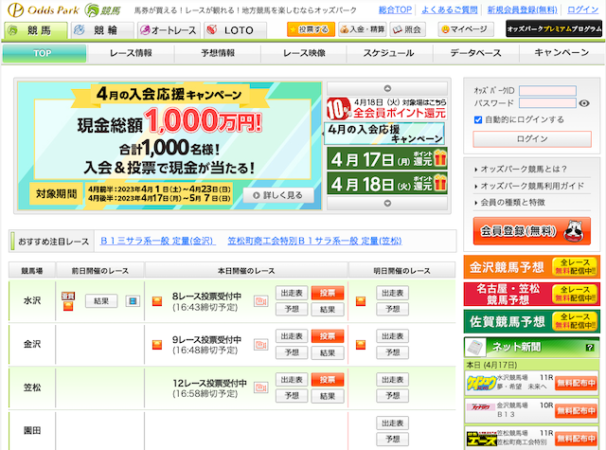Open the 競馬 horse racing tab
The image size is (606, 450).
point(36,30)
